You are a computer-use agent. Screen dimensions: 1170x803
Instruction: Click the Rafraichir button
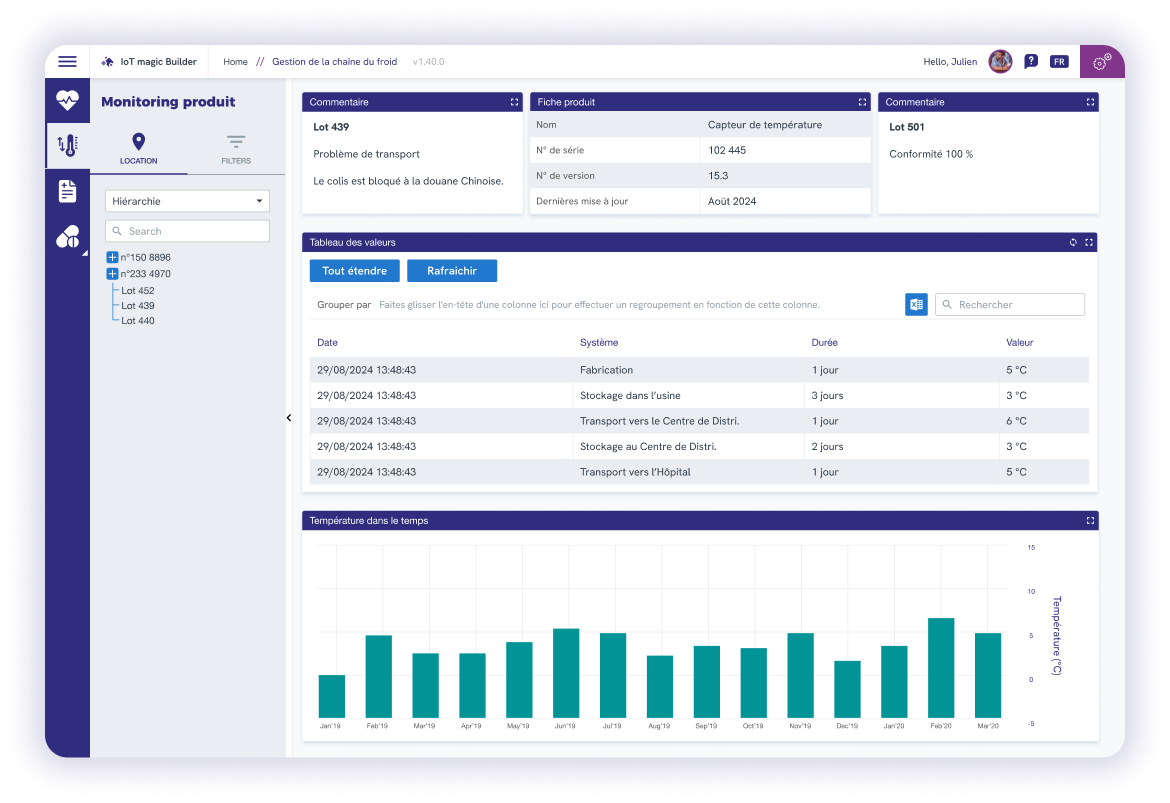(452, 270)
